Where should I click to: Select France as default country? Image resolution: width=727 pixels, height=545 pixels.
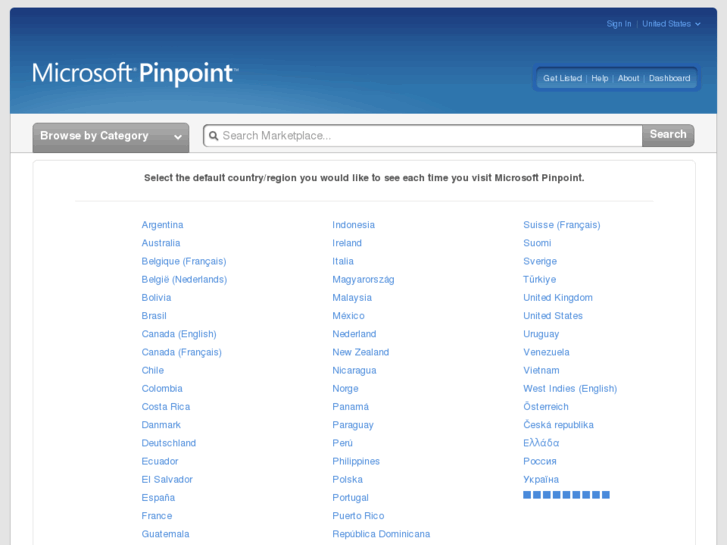(157, 516)
